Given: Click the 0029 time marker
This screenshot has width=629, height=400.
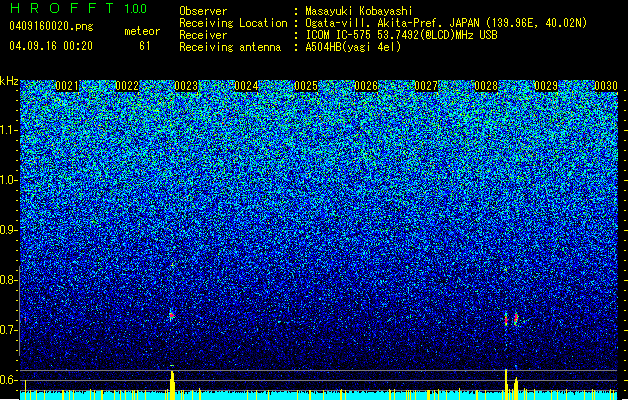Looking at the screenshot, I should point(546,86).
